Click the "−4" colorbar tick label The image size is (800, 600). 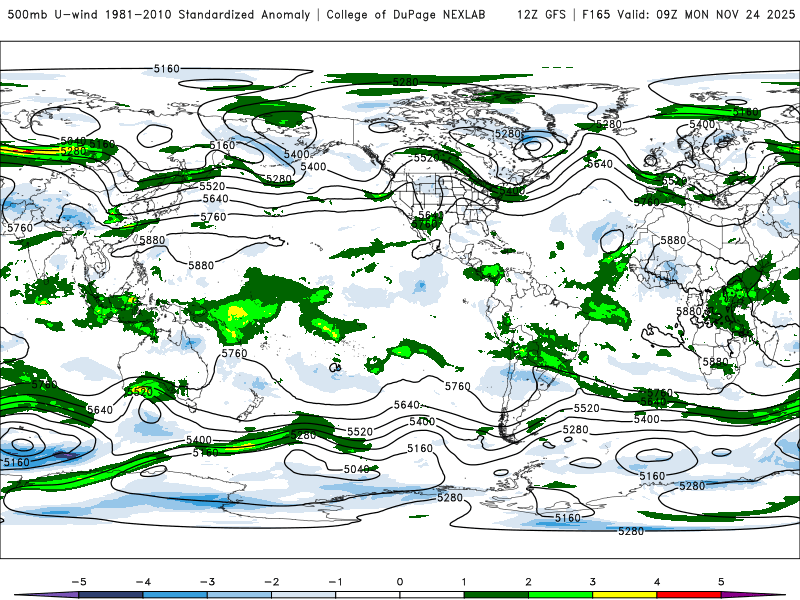coord(143,582)
